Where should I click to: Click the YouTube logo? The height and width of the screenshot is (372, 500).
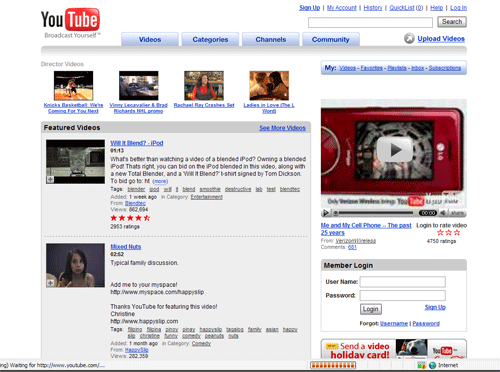click(70, 20)
